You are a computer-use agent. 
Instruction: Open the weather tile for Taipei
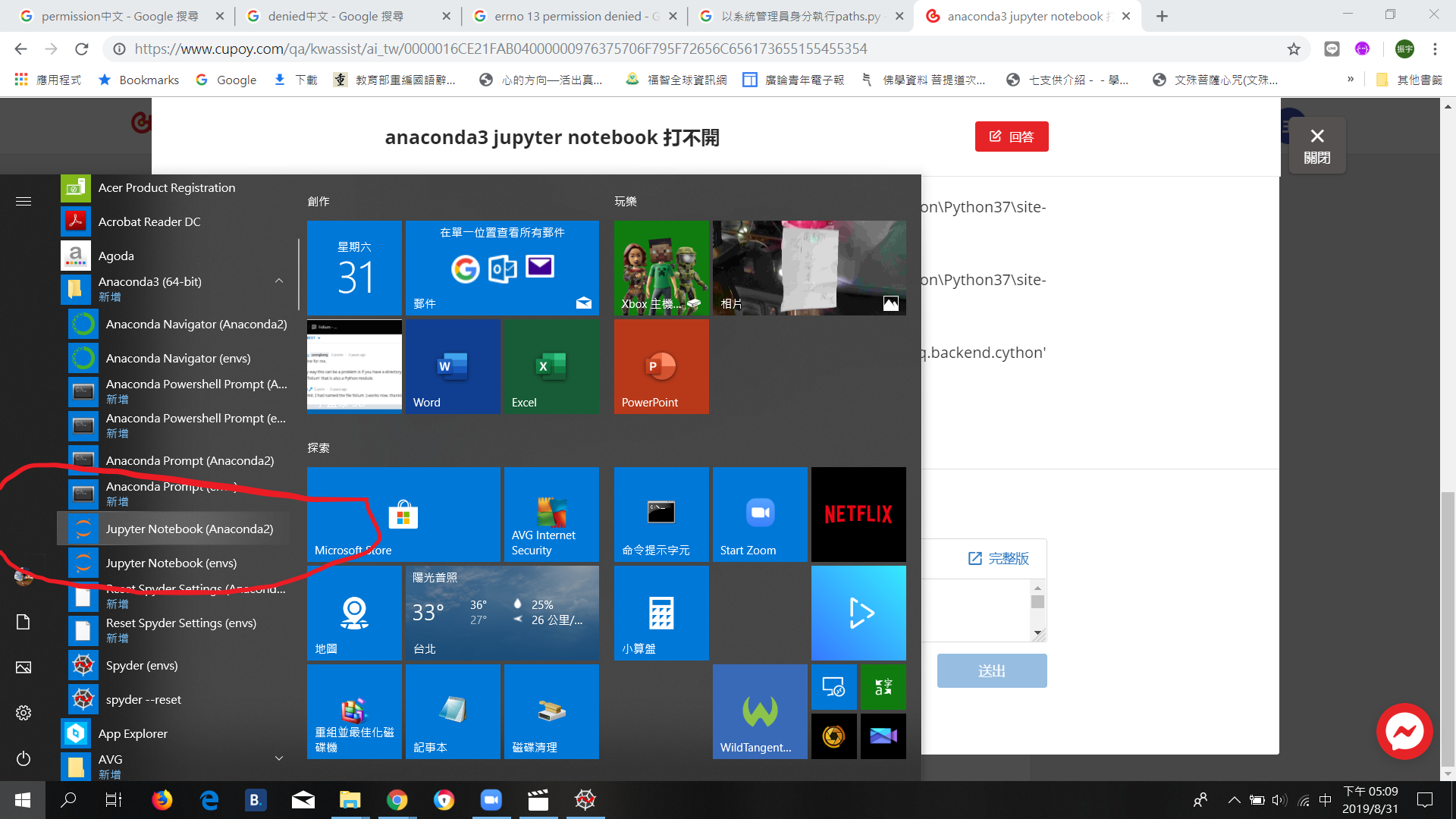pyautogui.click(x=502, y=613)
